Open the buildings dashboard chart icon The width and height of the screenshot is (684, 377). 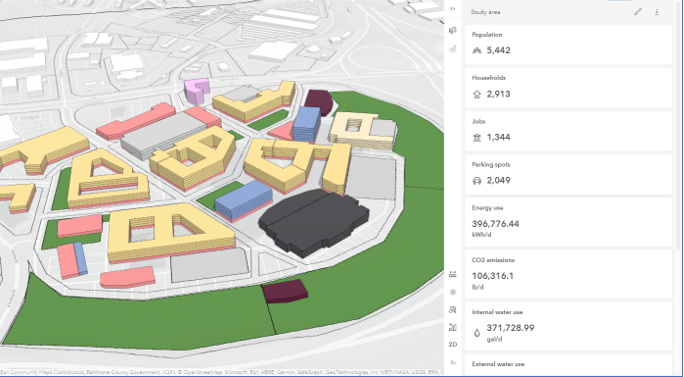point(453,327)
